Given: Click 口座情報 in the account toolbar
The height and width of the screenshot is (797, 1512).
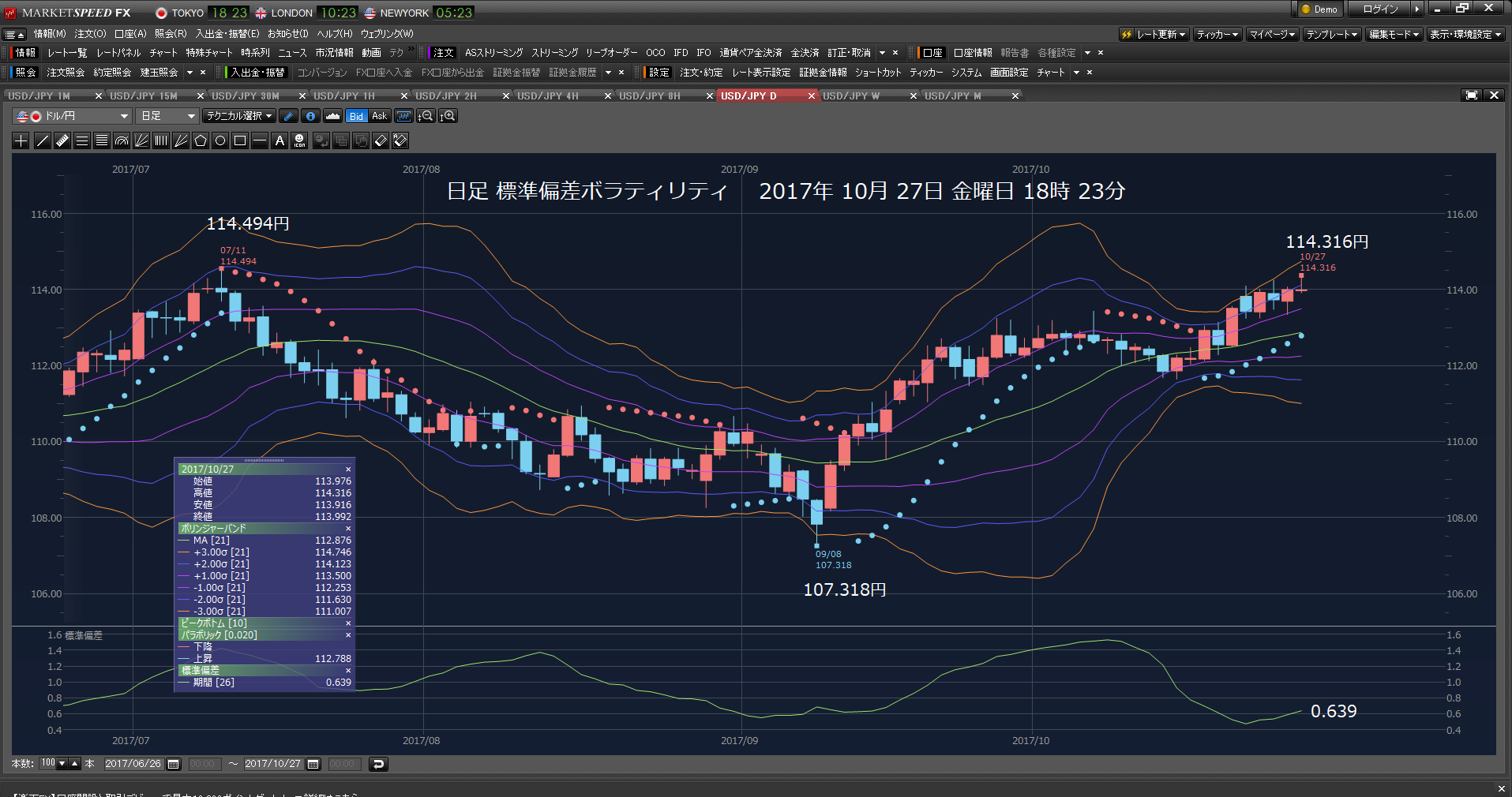Looking at the screenshot, I should tap(973, 53).
